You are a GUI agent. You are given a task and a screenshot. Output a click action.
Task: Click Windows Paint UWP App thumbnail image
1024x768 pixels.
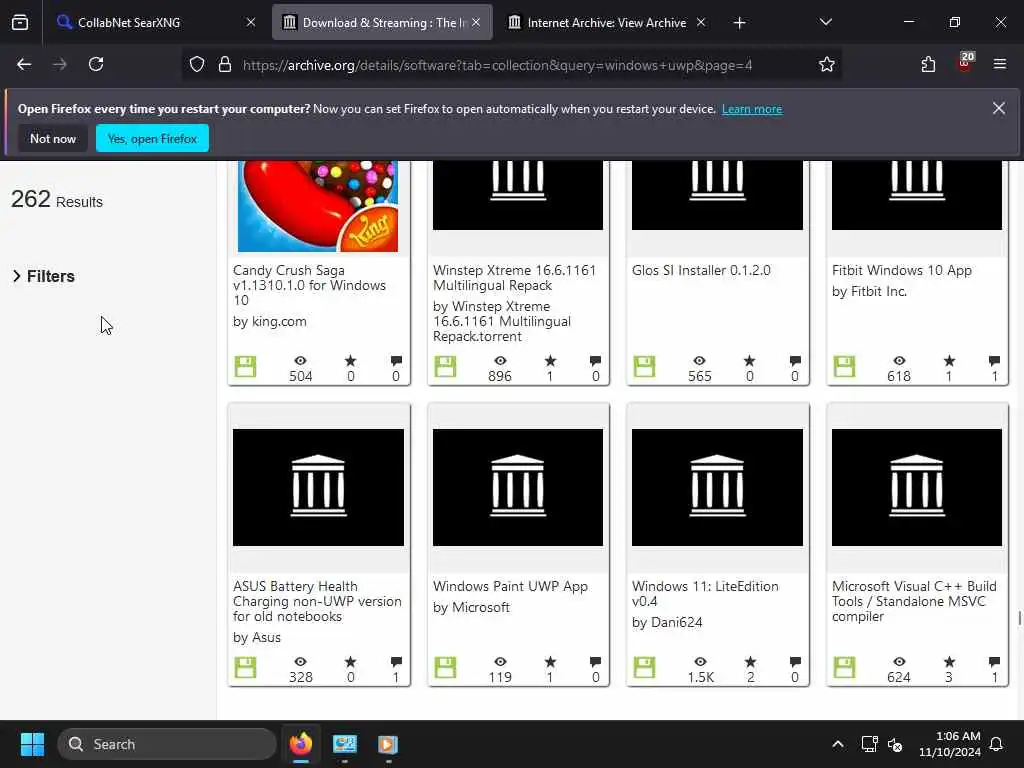pos(518,487)
